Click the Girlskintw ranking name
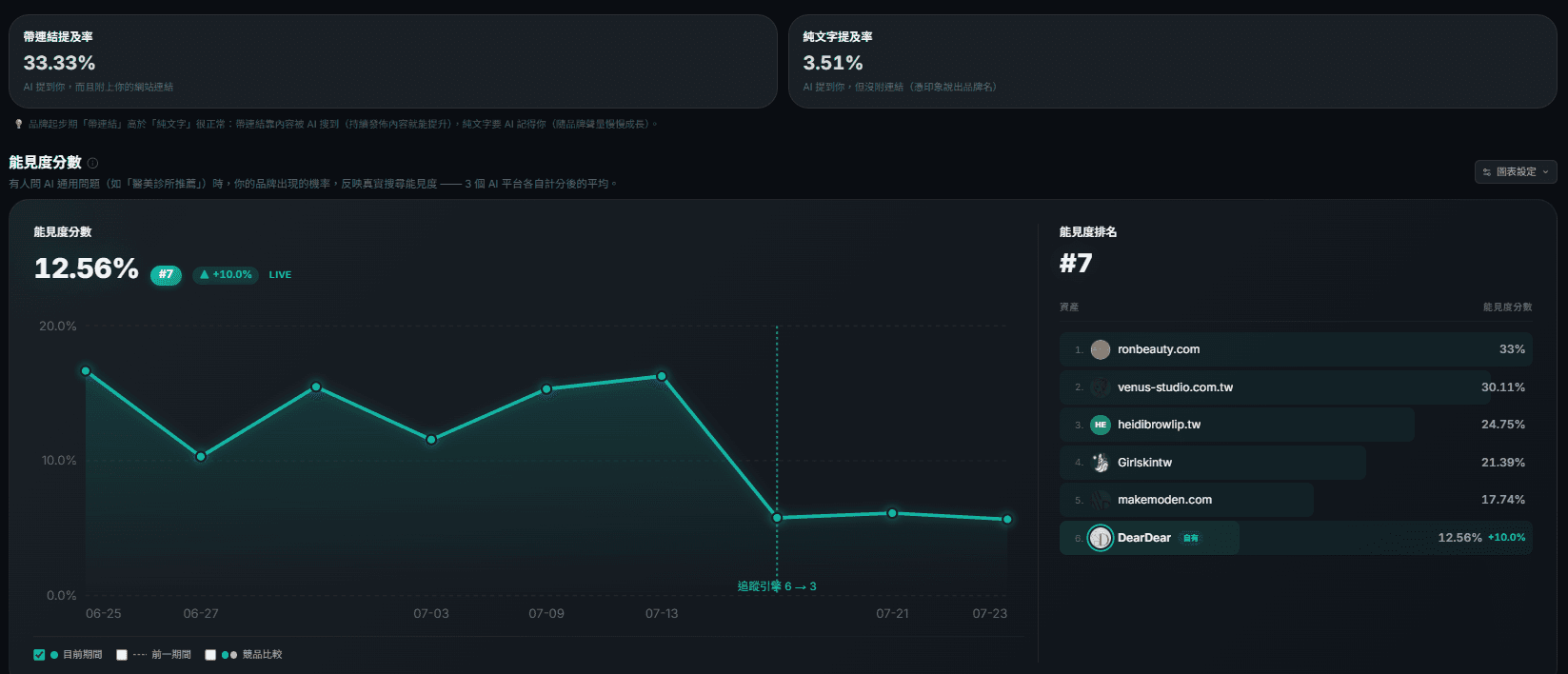The height and width of the screenshot is (674, 1568). click(x=1144, y=463)
